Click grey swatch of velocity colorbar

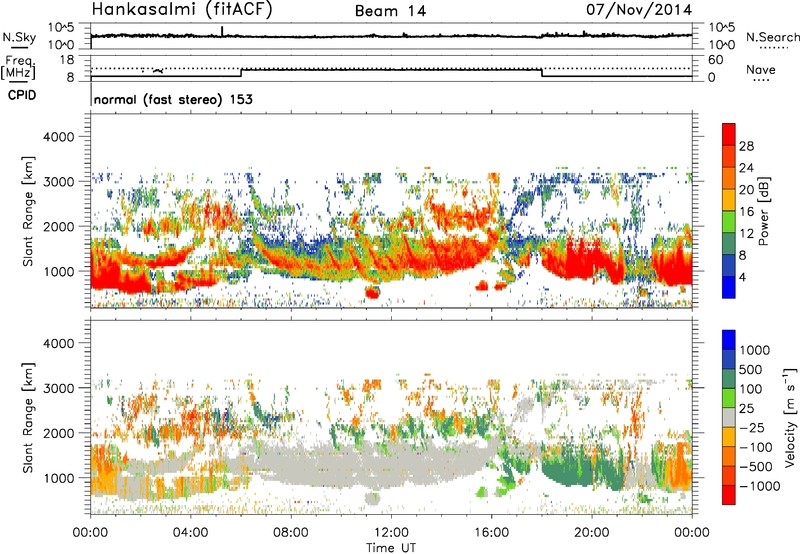click(729, 418)
